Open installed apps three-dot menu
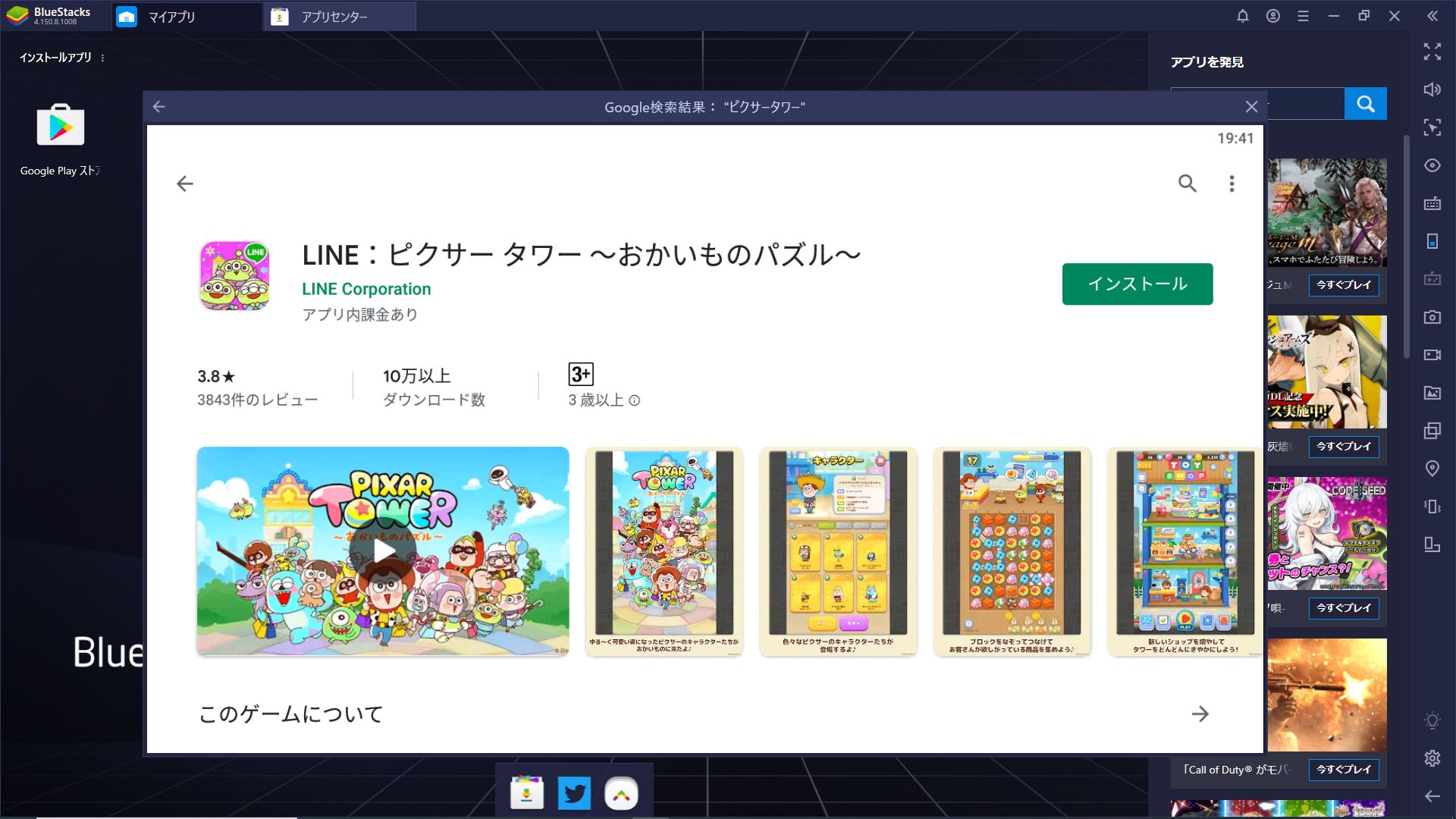 (102, 58)
